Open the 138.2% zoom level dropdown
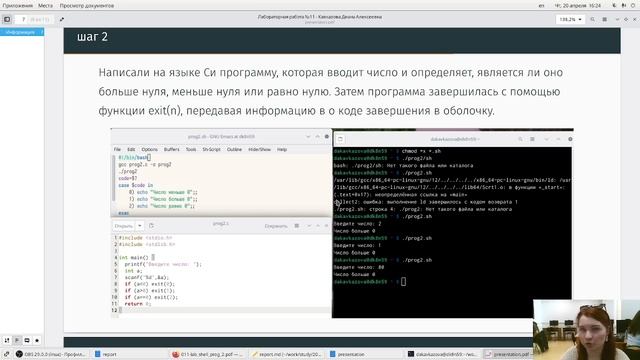Screen dimensions: 640x360 pyautogui.click(x=570, y=19)
